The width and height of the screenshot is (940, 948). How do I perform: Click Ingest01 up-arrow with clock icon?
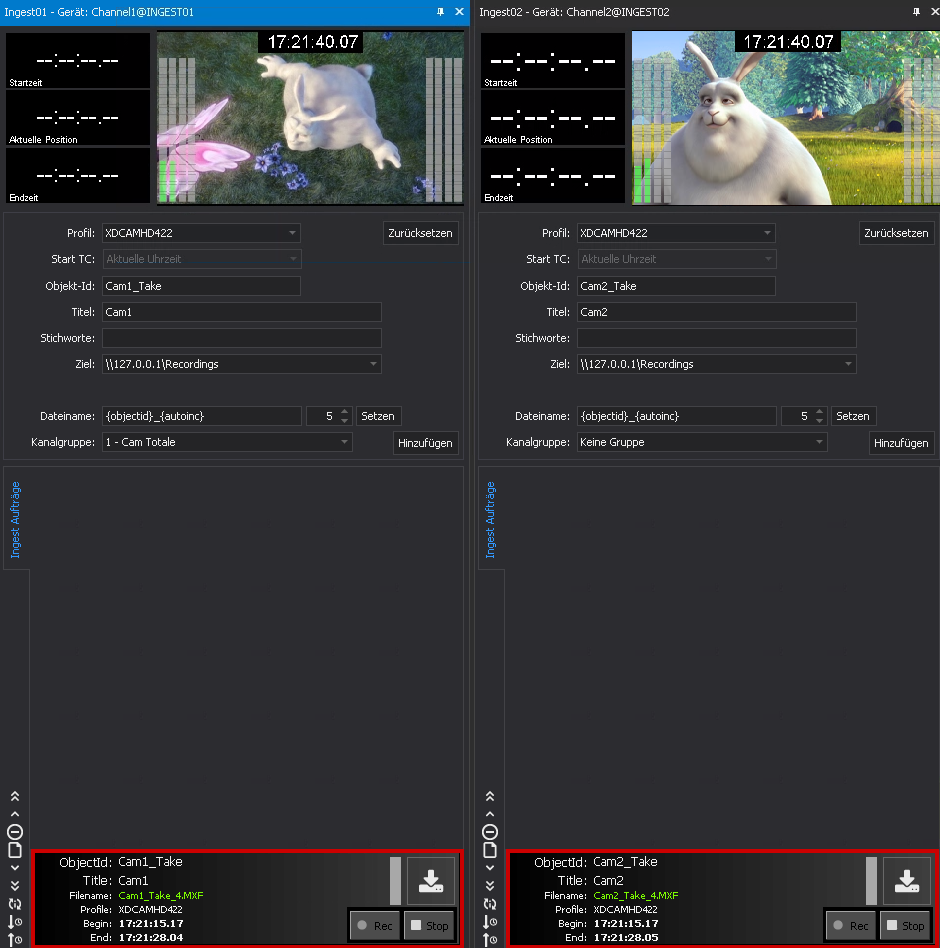pos(15,940)
